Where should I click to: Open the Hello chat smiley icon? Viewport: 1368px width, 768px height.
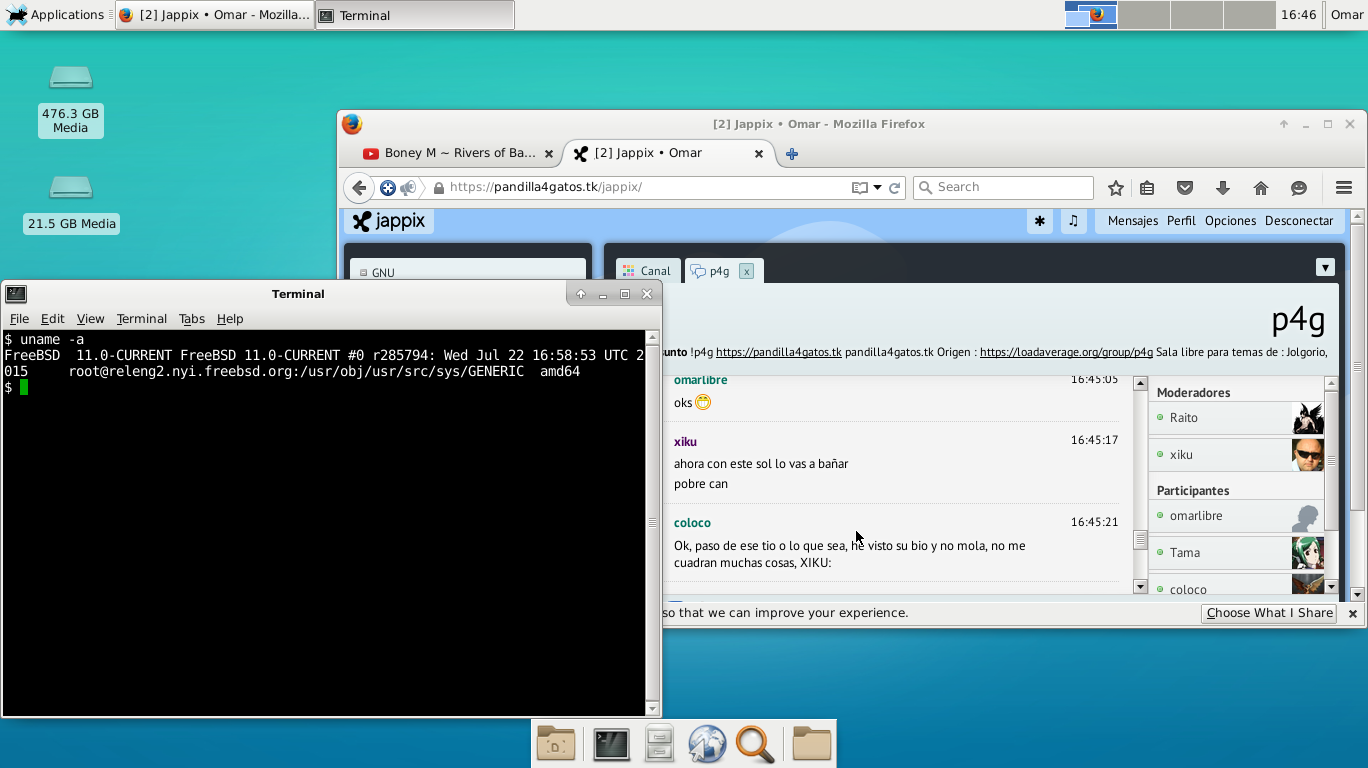tap(1299, 188)
